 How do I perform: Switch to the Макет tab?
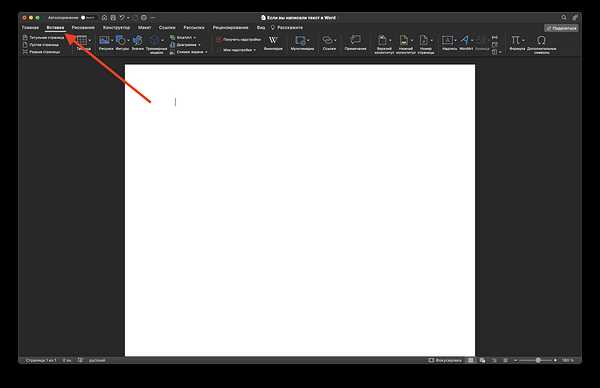tap(144, 28)
